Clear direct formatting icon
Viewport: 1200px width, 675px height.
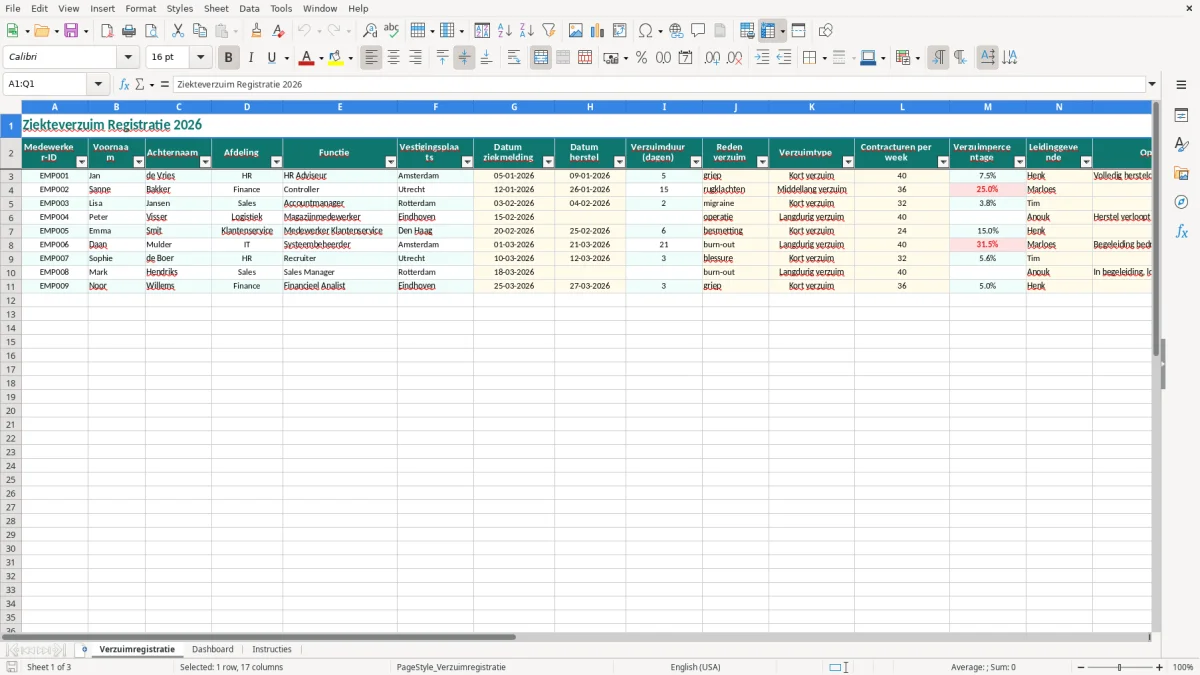coord(279,31)
